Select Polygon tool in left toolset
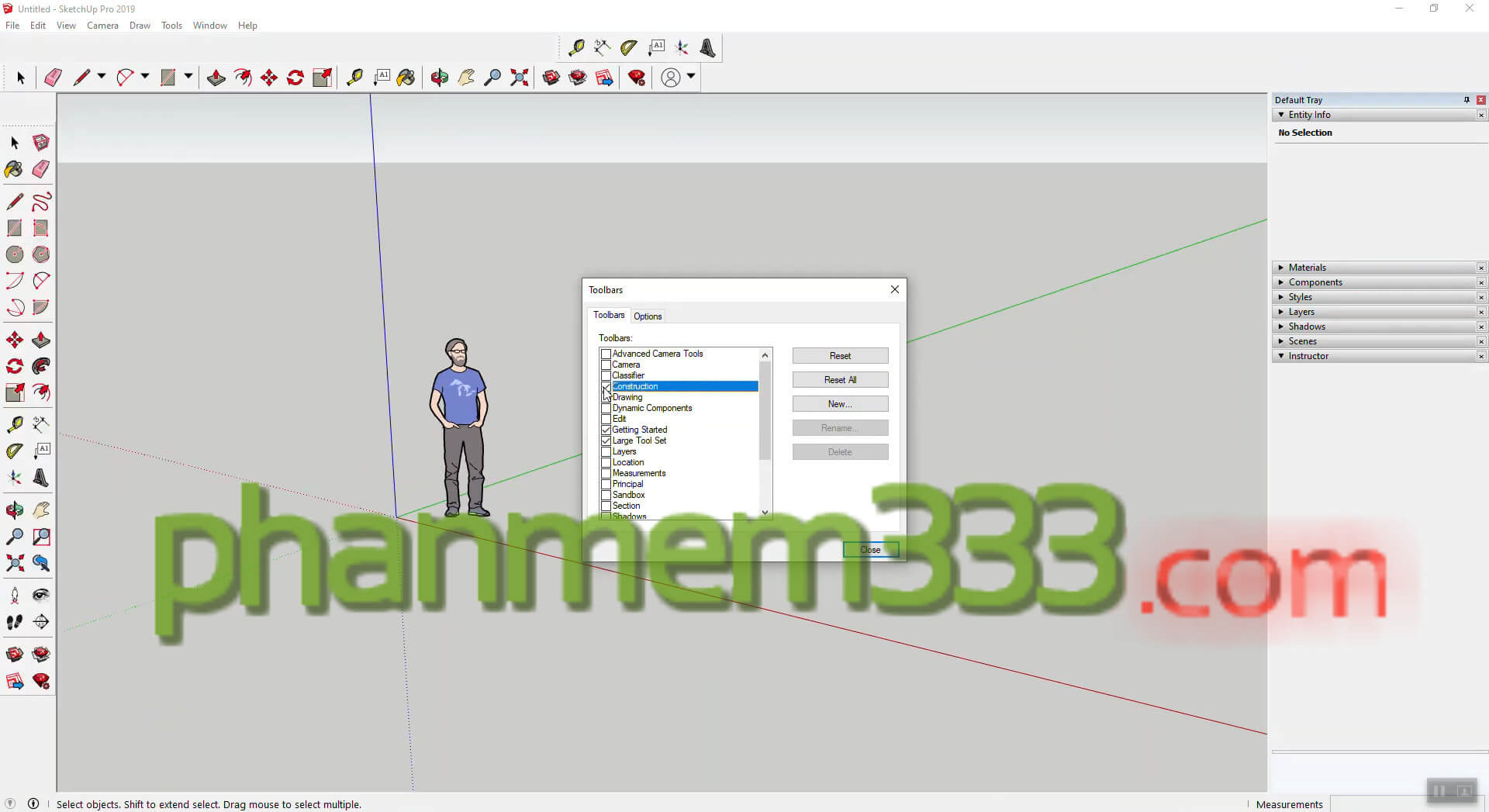Screen dimensions: 1489x812 tap(41, 254)
